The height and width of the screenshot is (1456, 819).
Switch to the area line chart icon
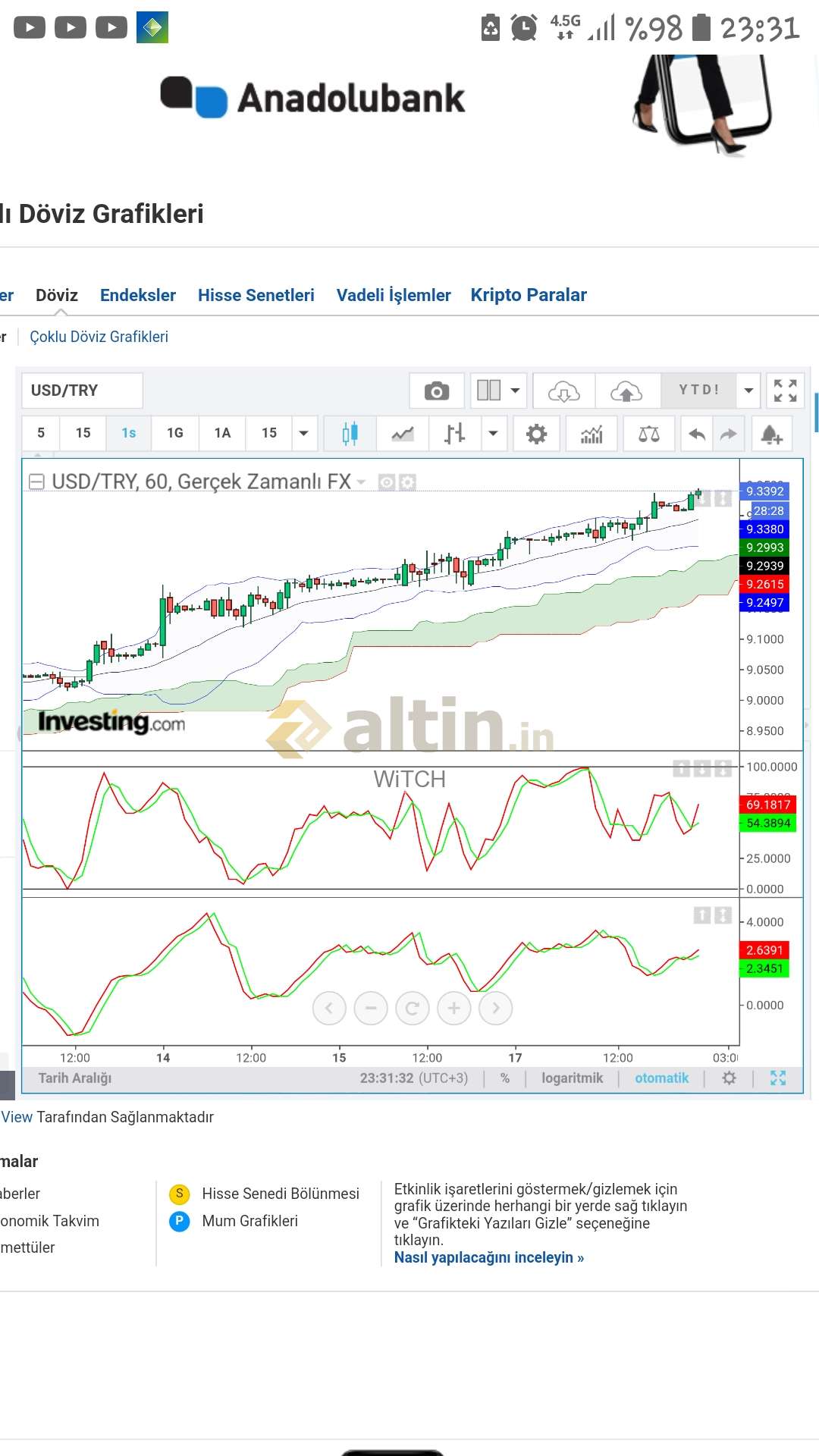pyautogui.click(x=403, y=434)
